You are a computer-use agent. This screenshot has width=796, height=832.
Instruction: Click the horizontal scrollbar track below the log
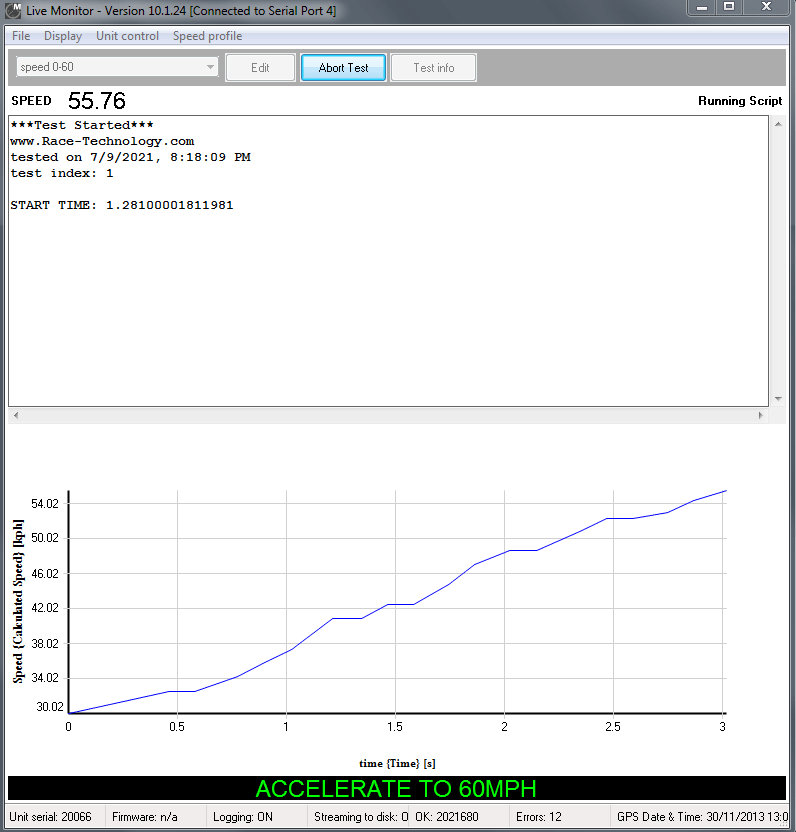coord(390,414)
